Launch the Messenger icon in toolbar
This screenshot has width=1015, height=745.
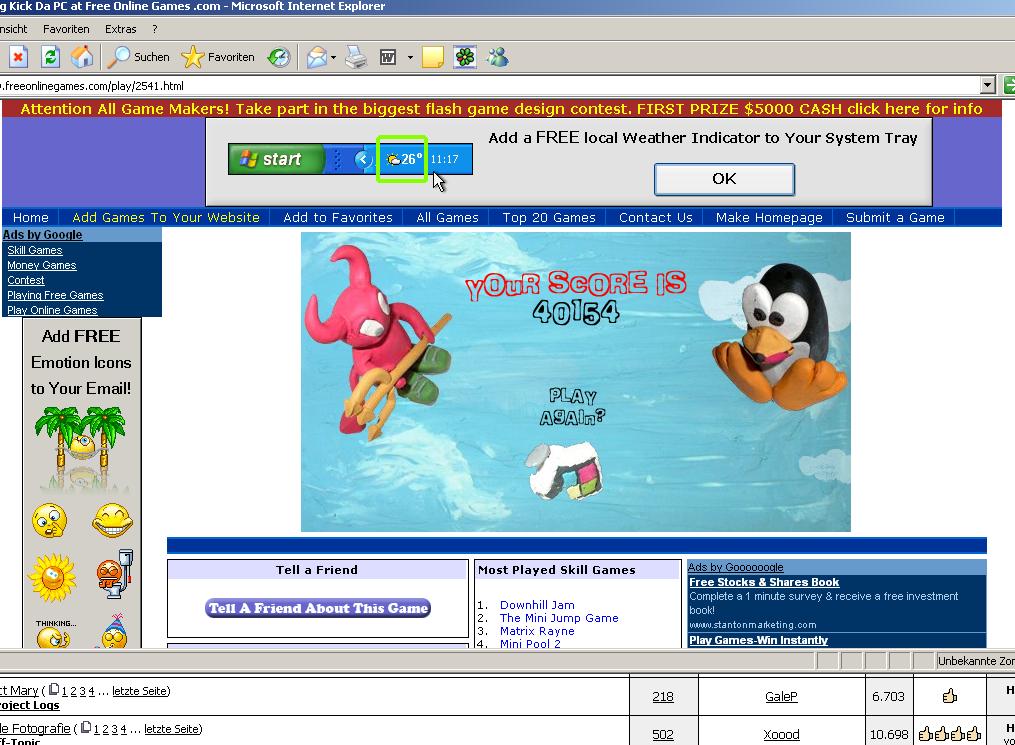(x=497, y=57)
